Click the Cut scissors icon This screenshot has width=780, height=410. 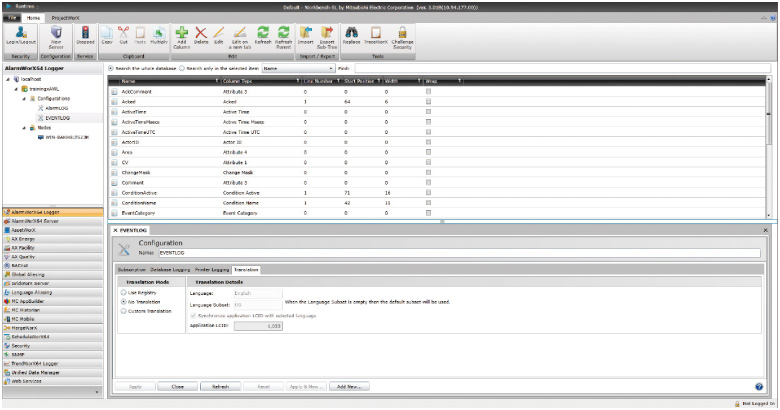click(123, 33)
